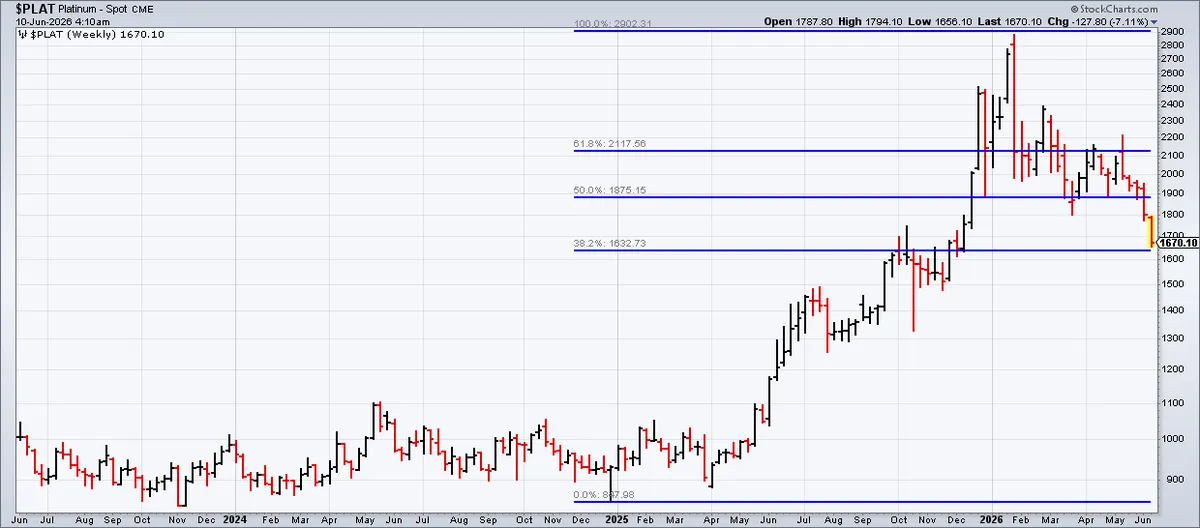Click the "38.2%: 1632.73" Fibonacci label
This screenshot has width=1200, height=528.
pyautogui.click(x=610, y=243)
